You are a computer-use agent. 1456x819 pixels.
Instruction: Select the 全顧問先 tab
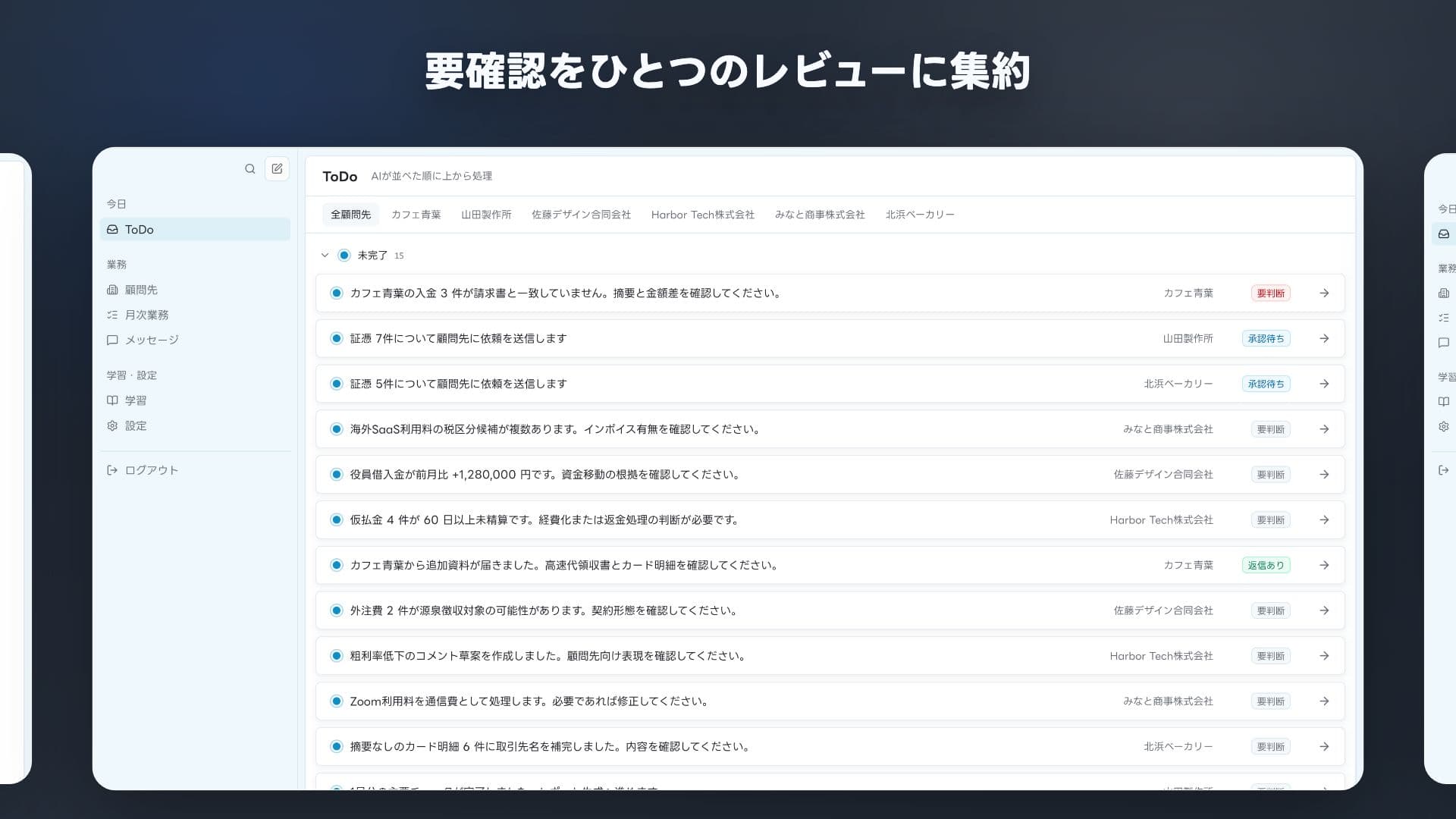pyautogui.click(x=350, y=215)
